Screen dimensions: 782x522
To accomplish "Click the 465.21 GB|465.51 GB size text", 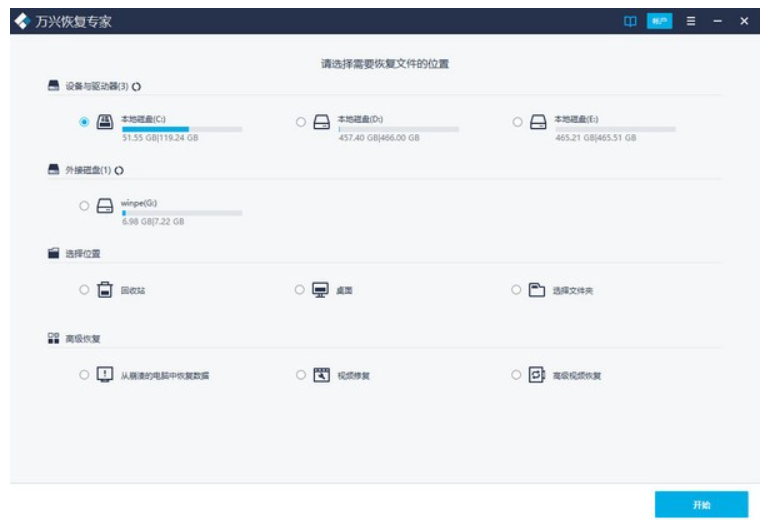I will [x=596, y=138].
